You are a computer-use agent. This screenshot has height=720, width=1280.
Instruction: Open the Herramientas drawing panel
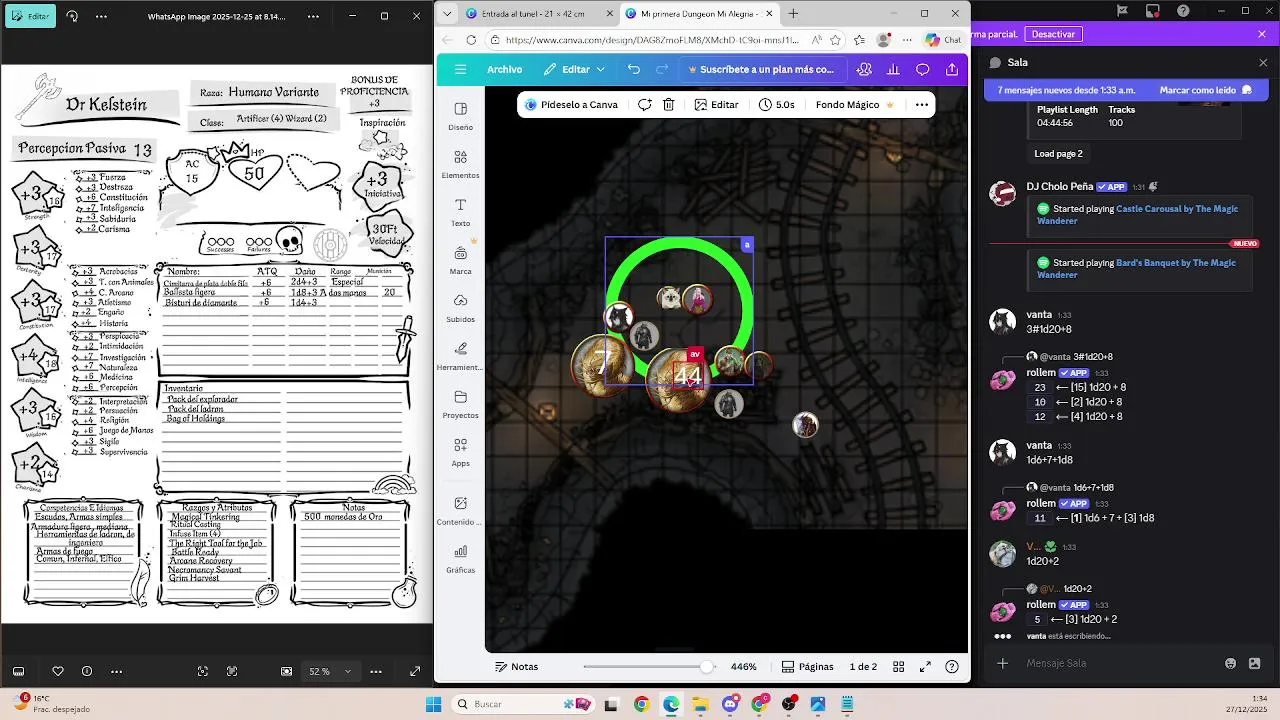click(x=460, y=356)
